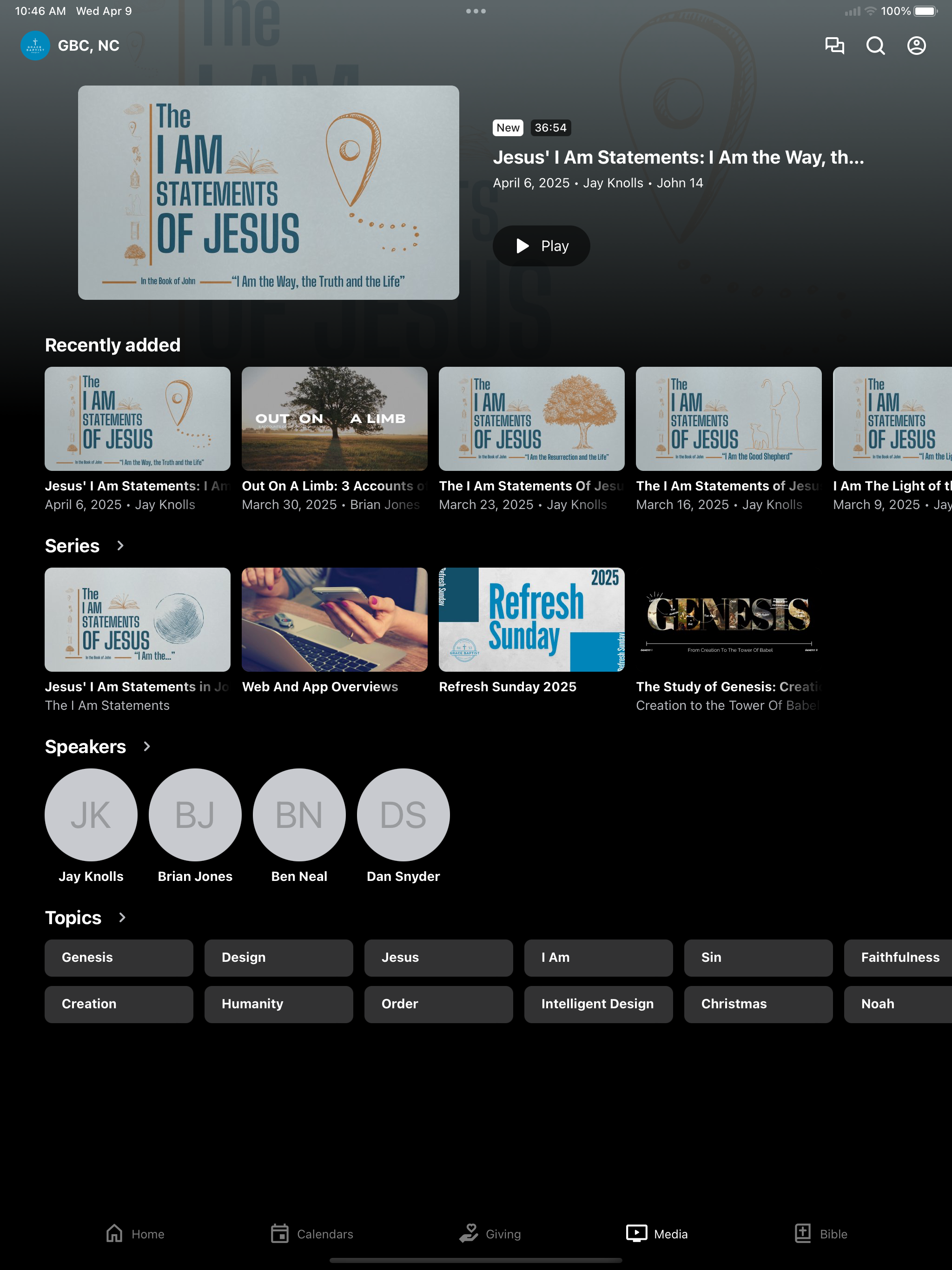Viewport: 952px width, 1270px height.
Task: Open Web And App Overviews series
Action: (335, 620)
